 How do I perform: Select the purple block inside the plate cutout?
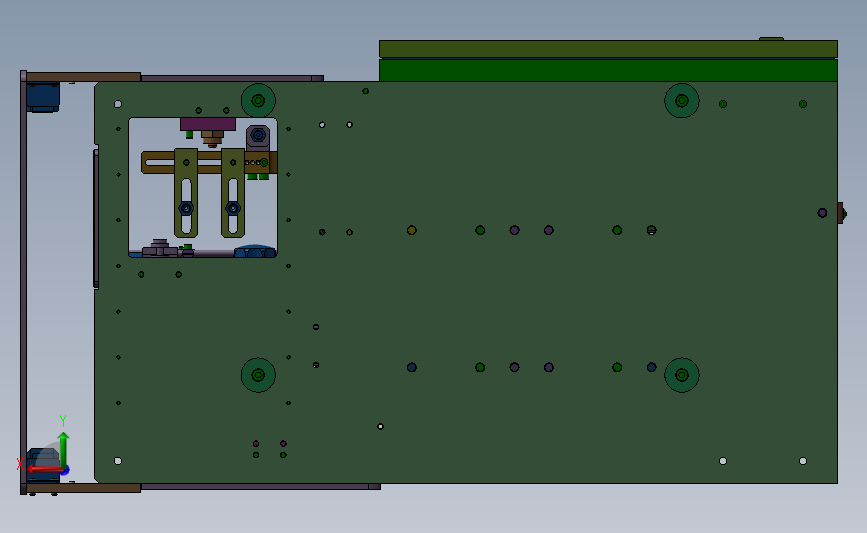[208, 124]
